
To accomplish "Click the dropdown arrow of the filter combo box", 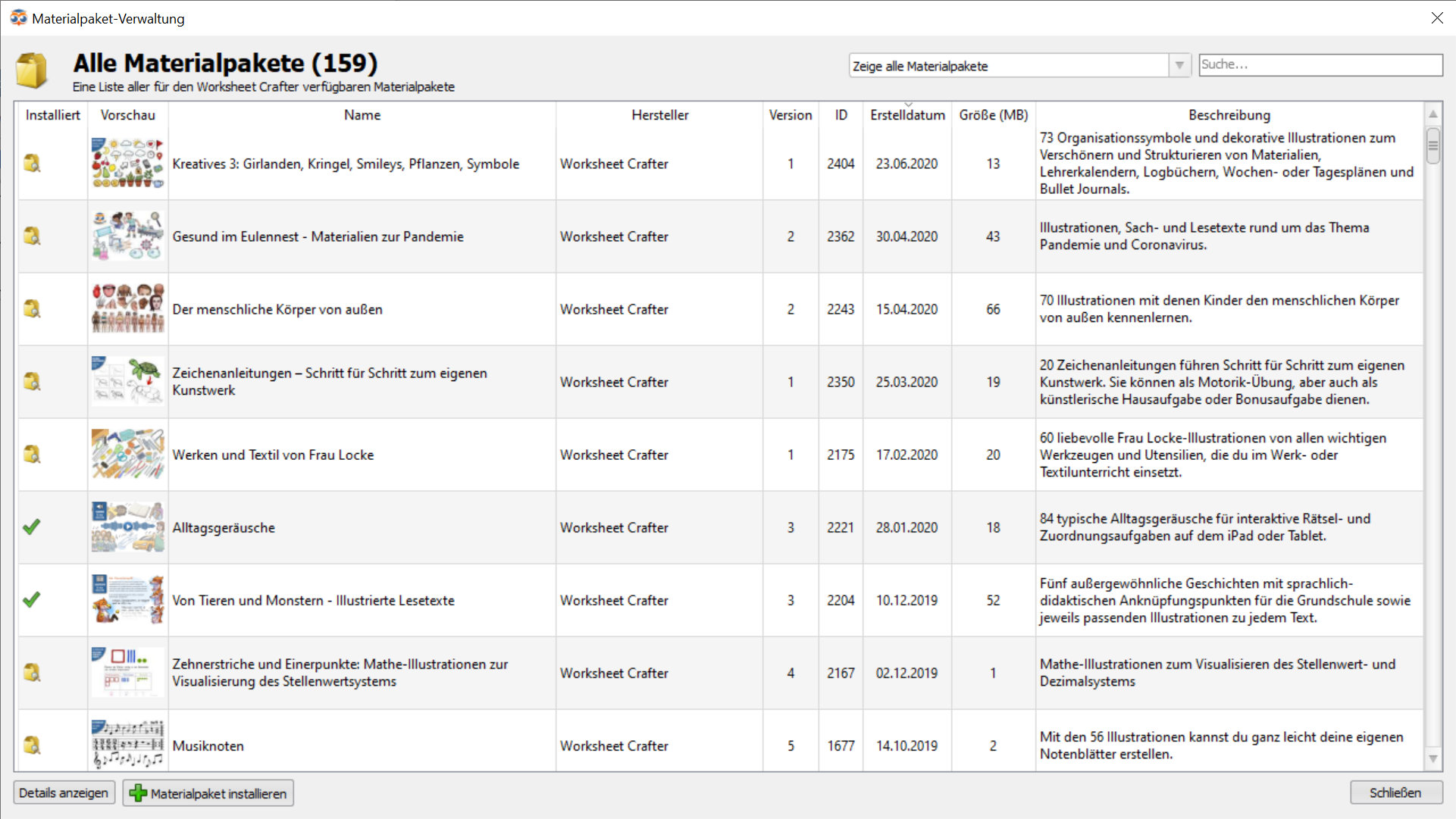I will tap(1179, 66).
